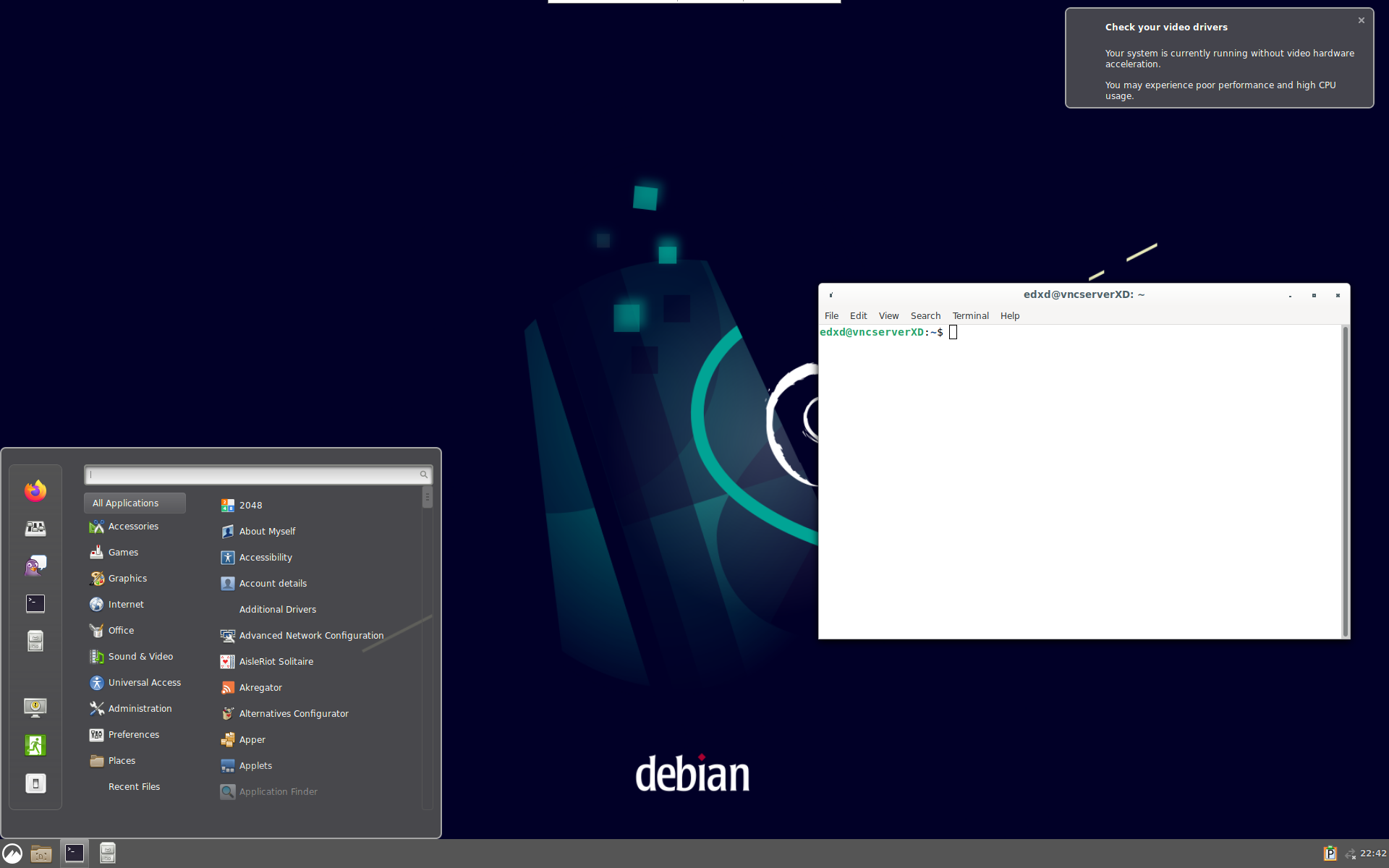Open the terminal's Search menu
Viewport: 1389px width, 868px height.
[925, 316]
